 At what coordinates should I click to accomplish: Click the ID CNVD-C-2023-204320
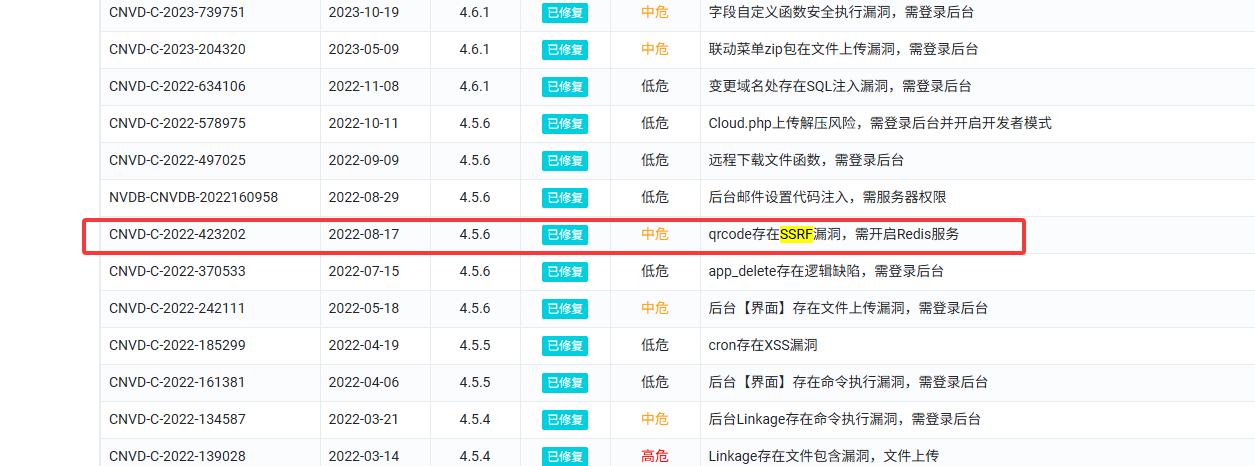pos(177,49)
